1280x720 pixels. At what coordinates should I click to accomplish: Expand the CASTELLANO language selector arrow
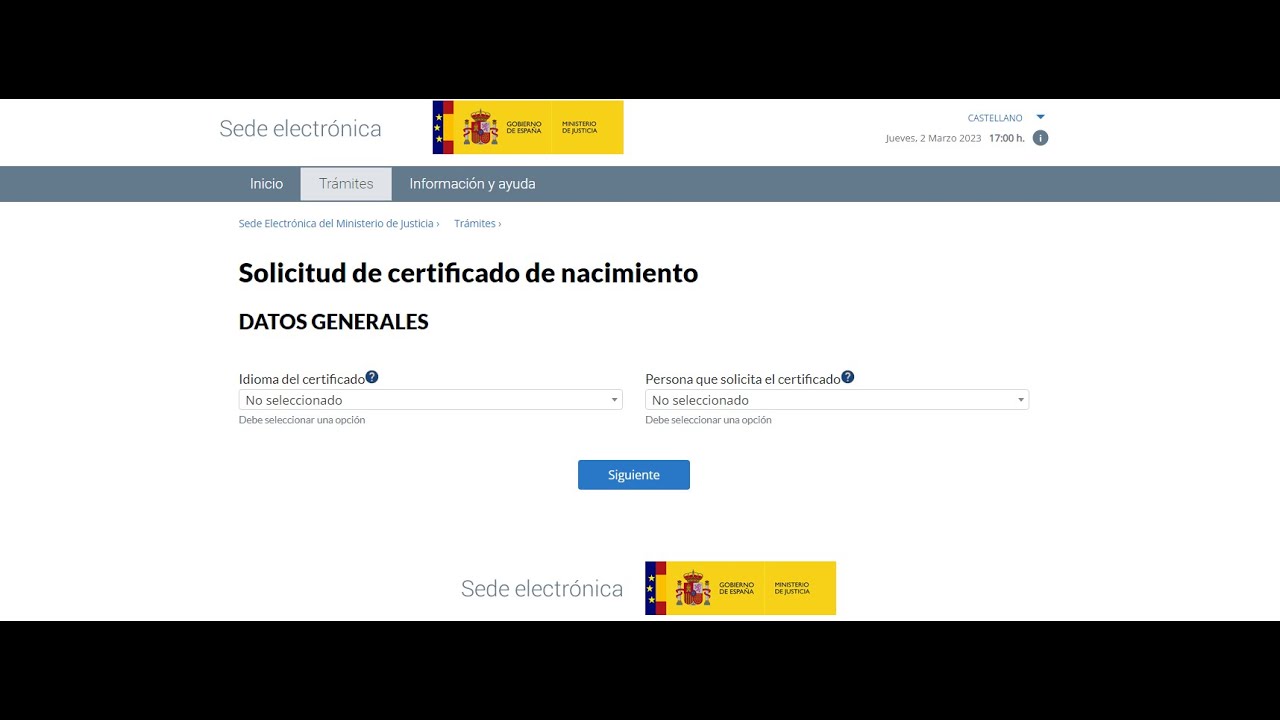(1040, 117)
